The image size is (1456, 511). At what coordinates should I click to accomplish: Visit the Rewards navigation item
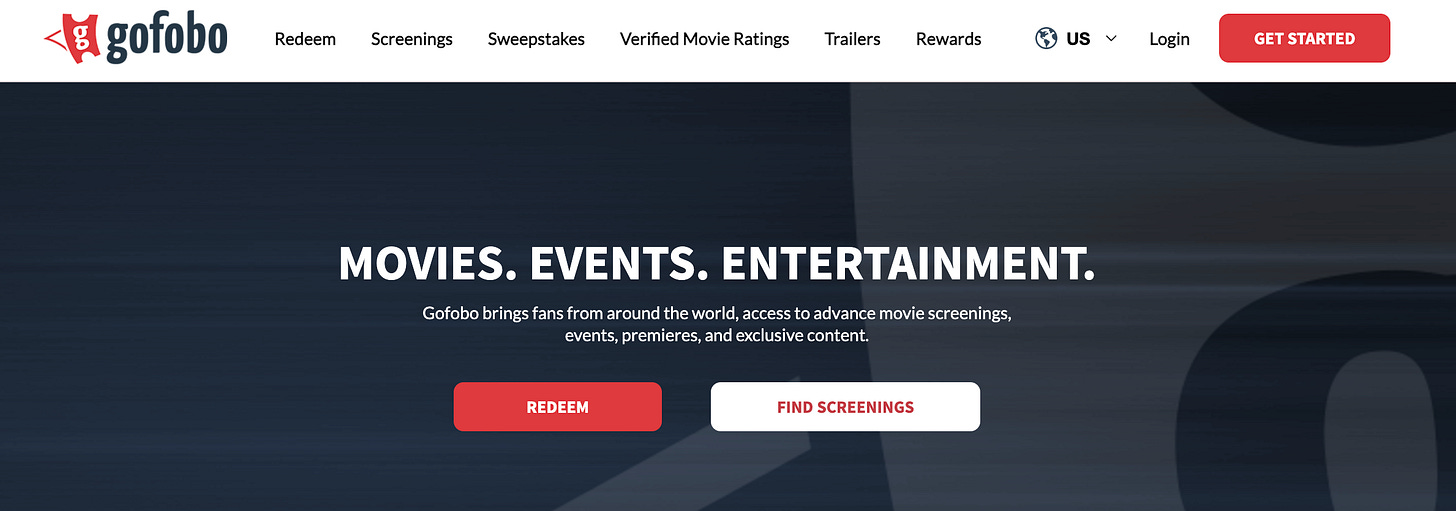coord(948,39)
